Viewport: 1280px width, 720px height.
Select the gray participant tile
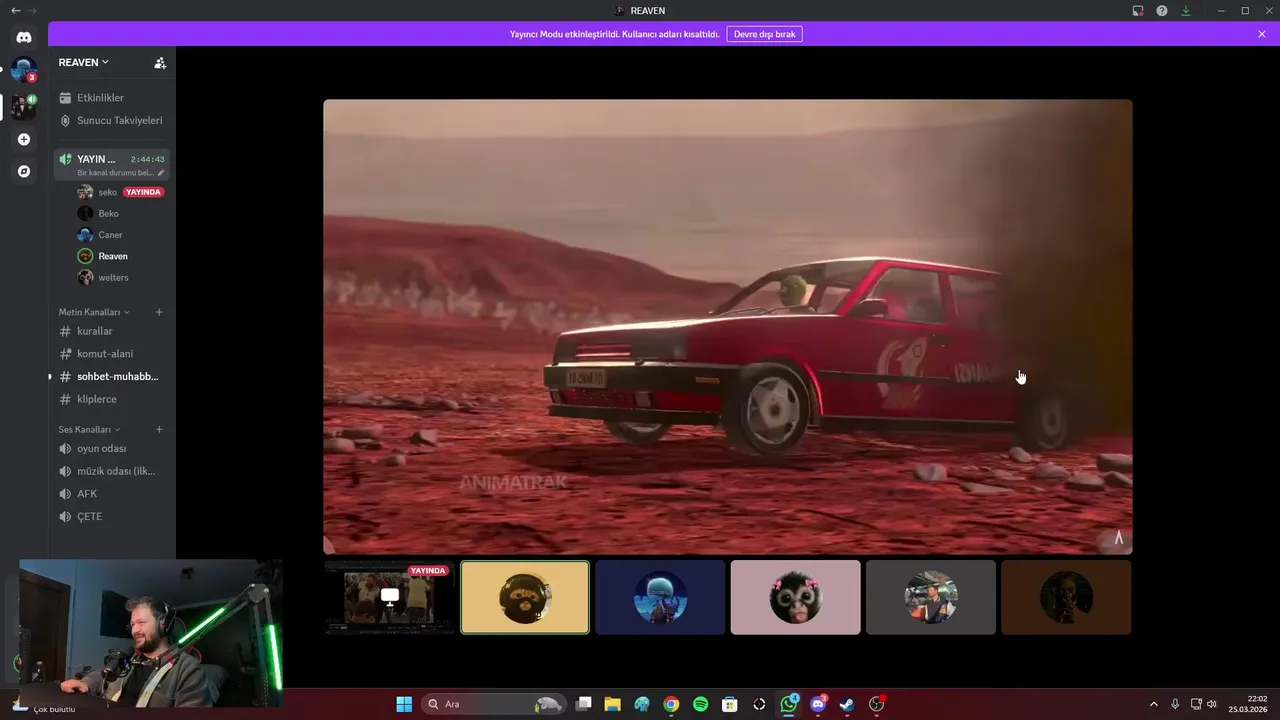coord(931,597)
